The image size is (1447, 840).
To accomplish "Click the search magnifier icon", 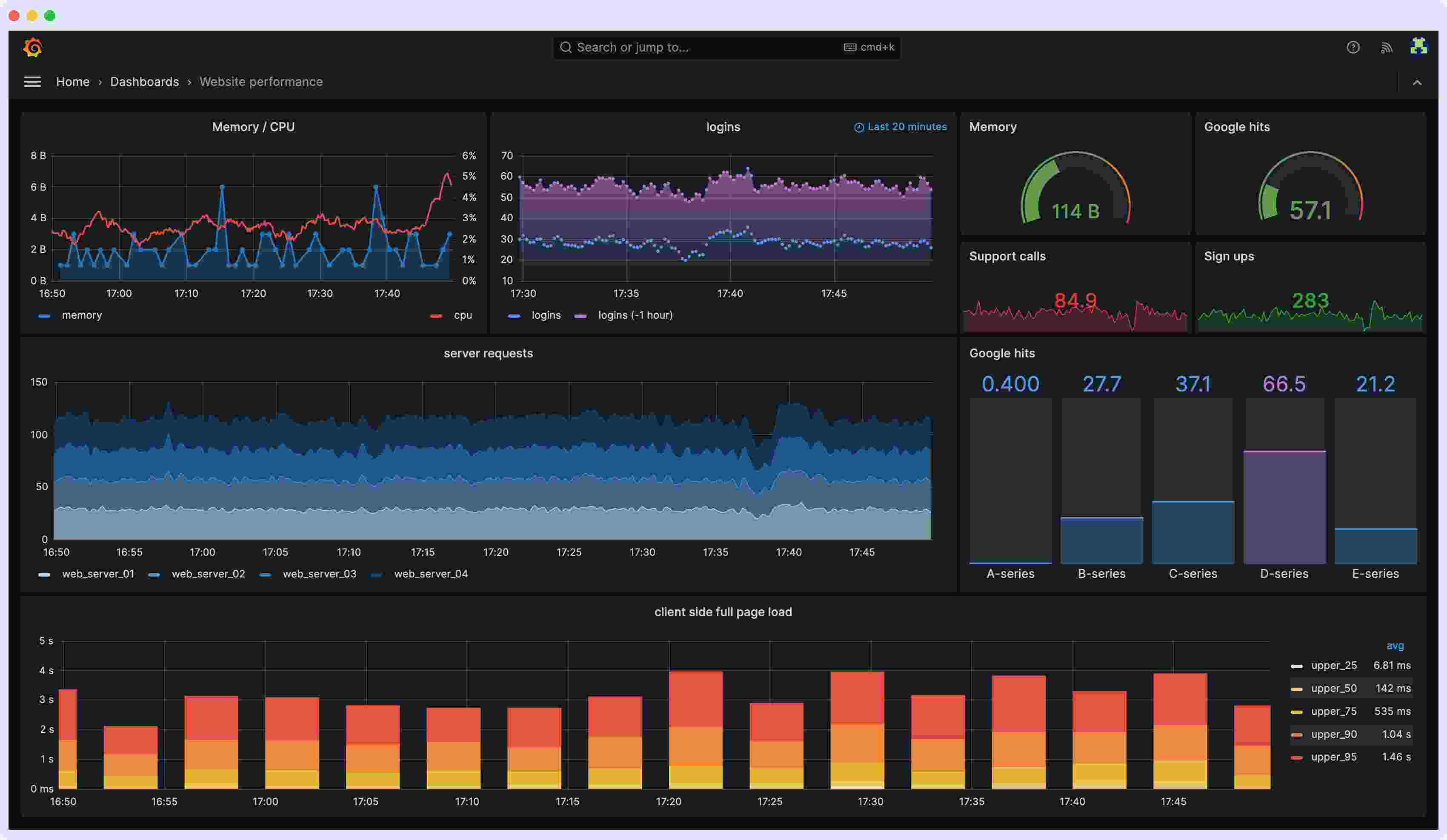I will 566,47.
